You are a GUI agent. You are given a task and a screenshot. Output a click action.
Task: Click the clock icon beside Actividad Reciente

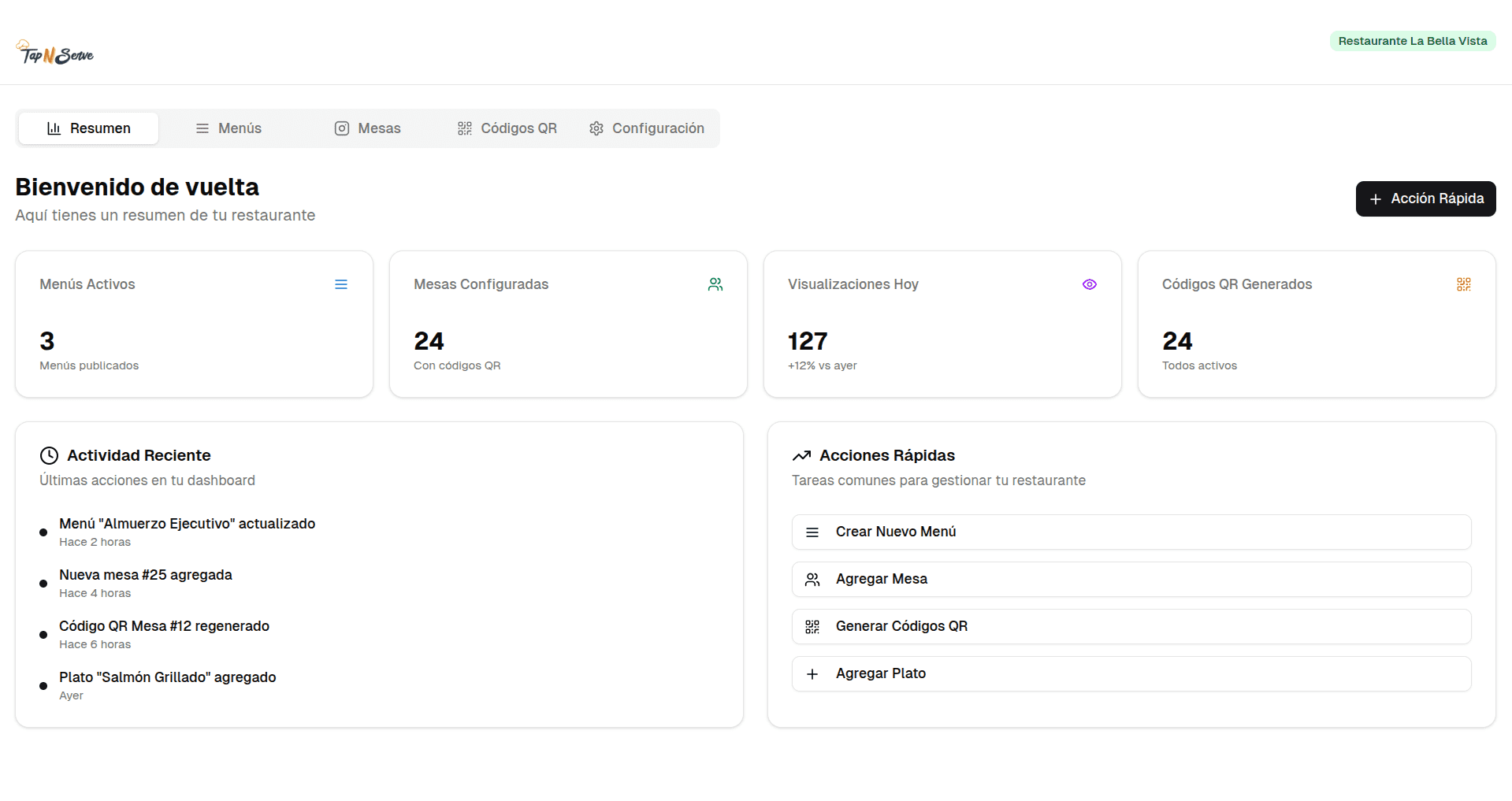(x=49, y=455)
